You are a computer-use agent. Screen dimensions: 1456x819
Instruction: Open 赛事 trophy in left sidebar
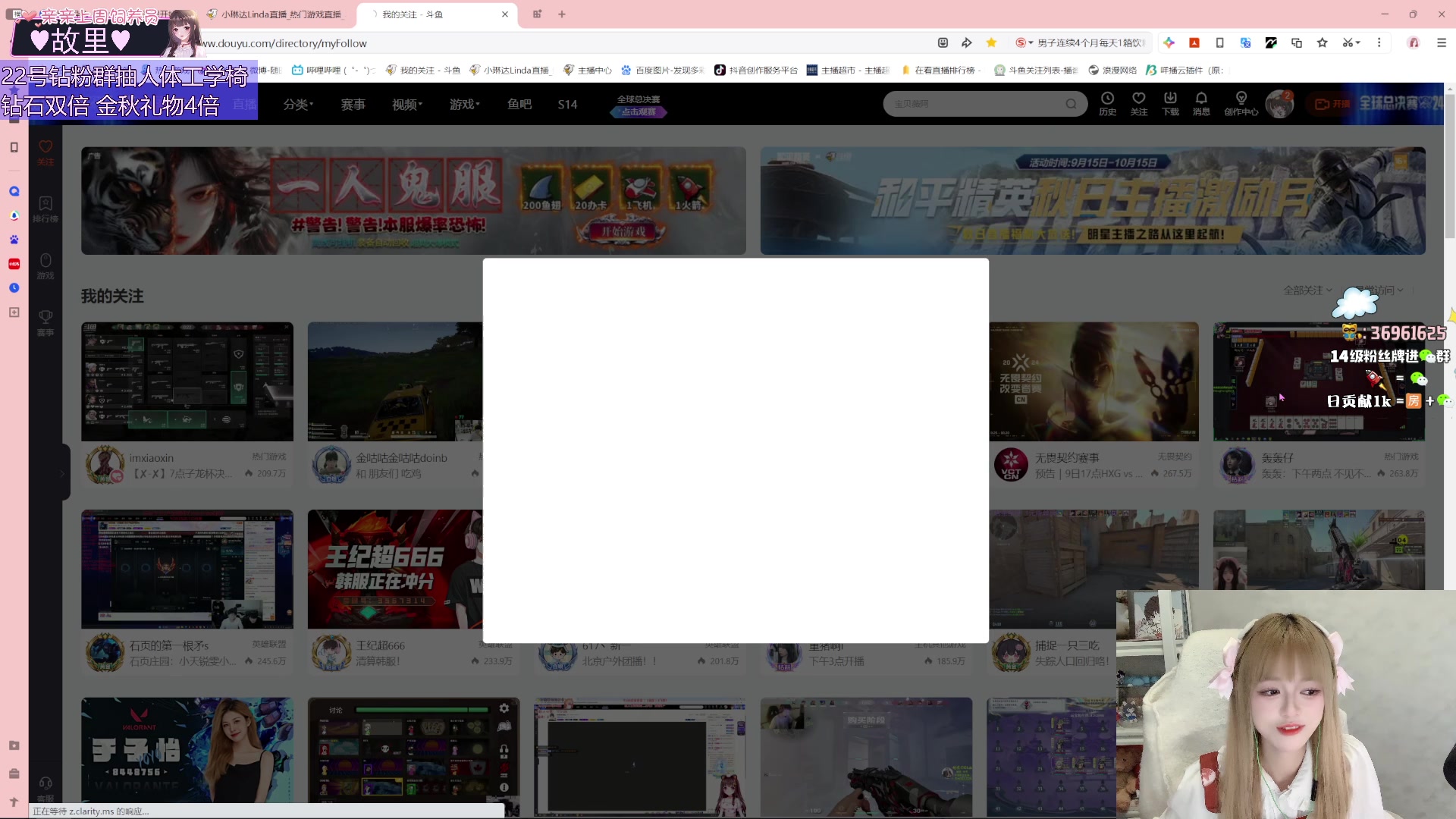45,323
